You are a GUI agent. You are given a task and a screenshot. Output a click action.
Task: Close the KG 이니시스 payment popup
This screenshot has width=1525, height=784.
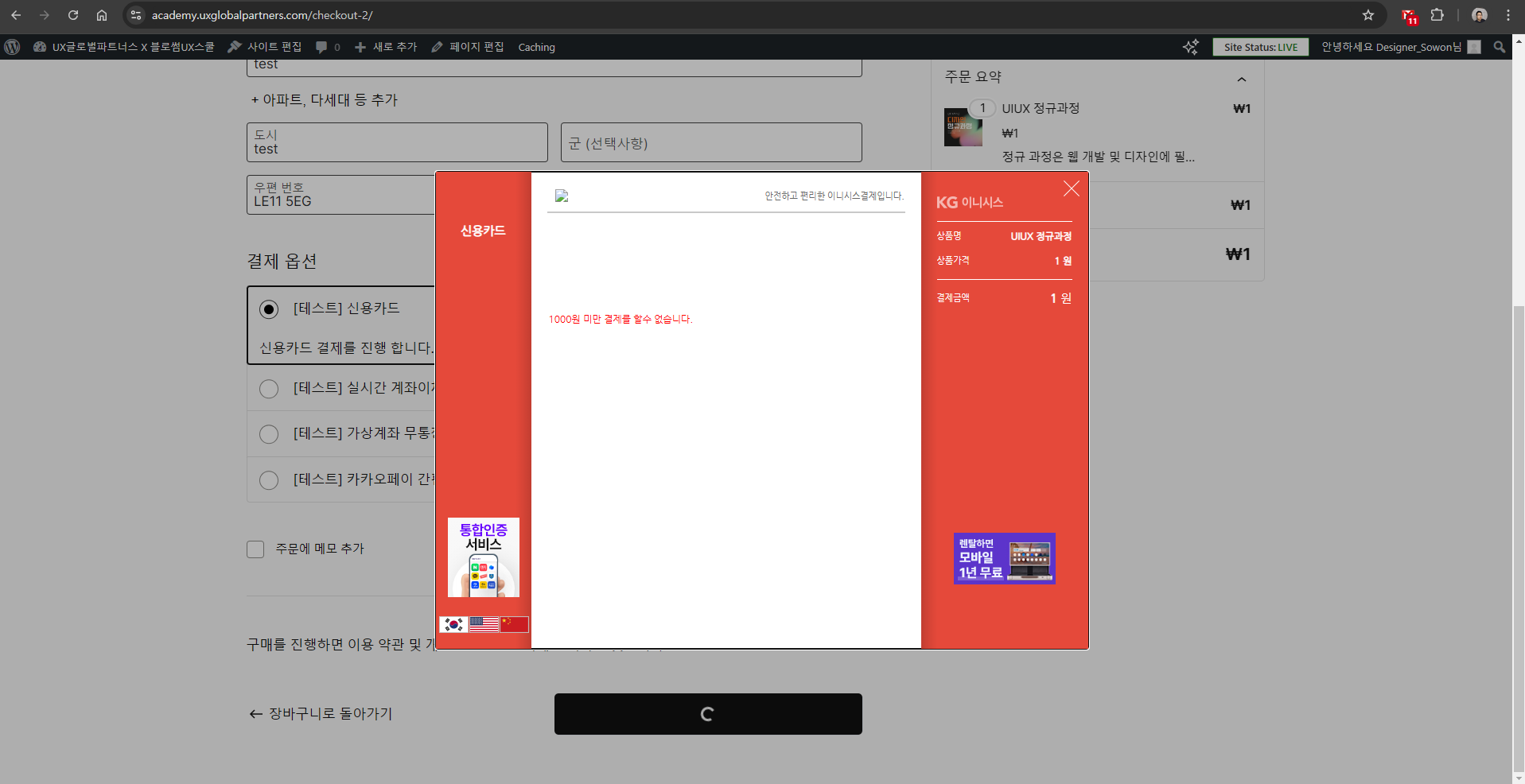tap(1072, 188)
